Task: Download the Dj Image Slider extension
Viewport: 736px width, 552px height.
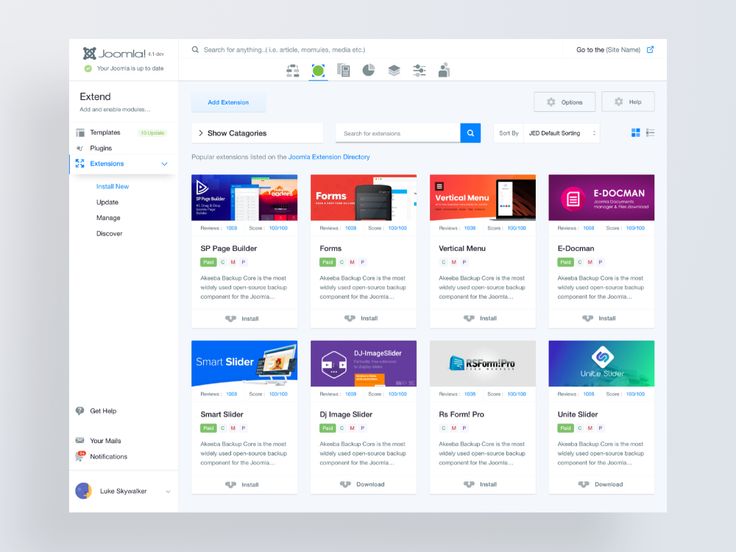Action: pos(362,484)
